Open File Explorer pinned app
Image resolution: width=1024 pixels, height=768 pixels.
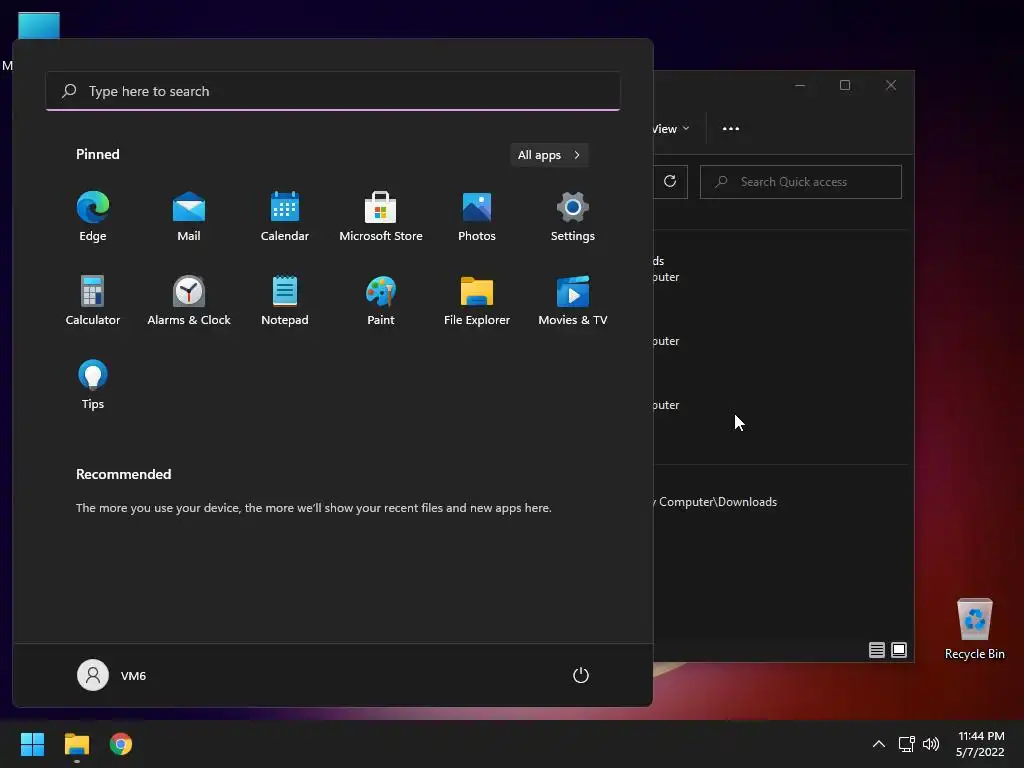coord(477,301)
